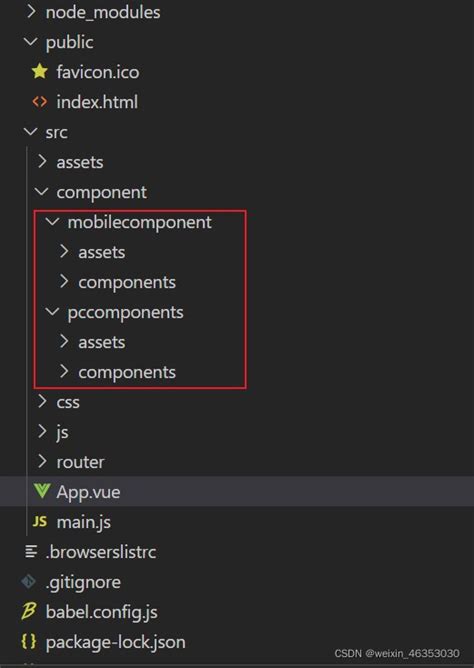Select the css folder label

(68, 402)
